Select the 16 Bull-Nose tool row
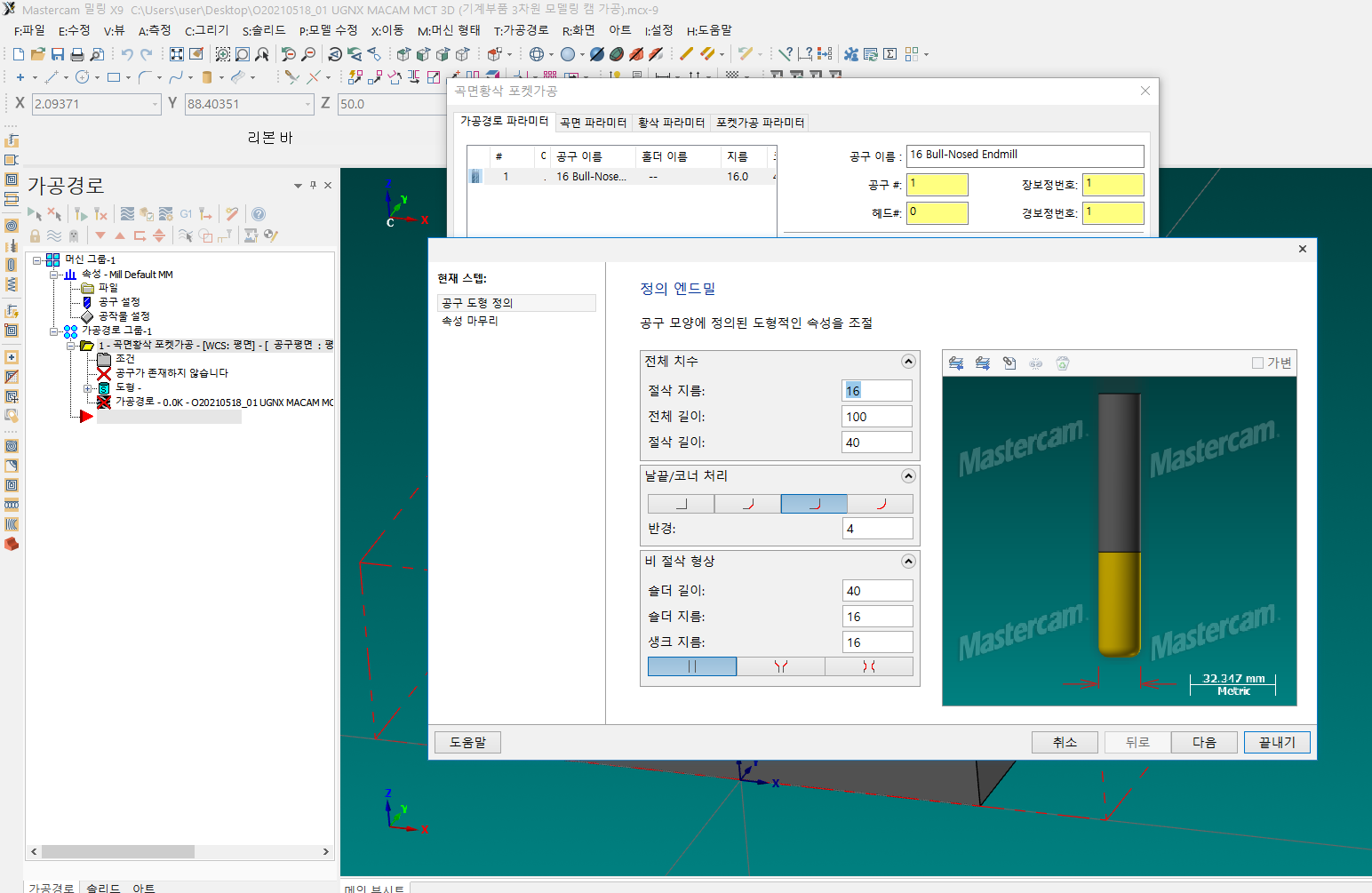 coord(622,177)
